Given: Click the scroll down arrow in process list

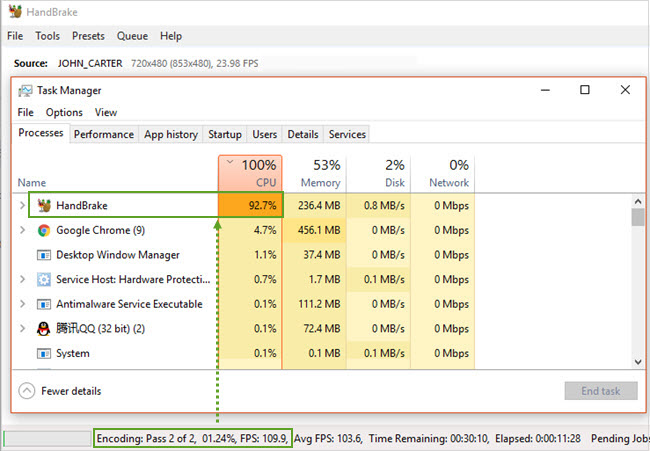Looking at the screenshot, I should click(638, 362).
